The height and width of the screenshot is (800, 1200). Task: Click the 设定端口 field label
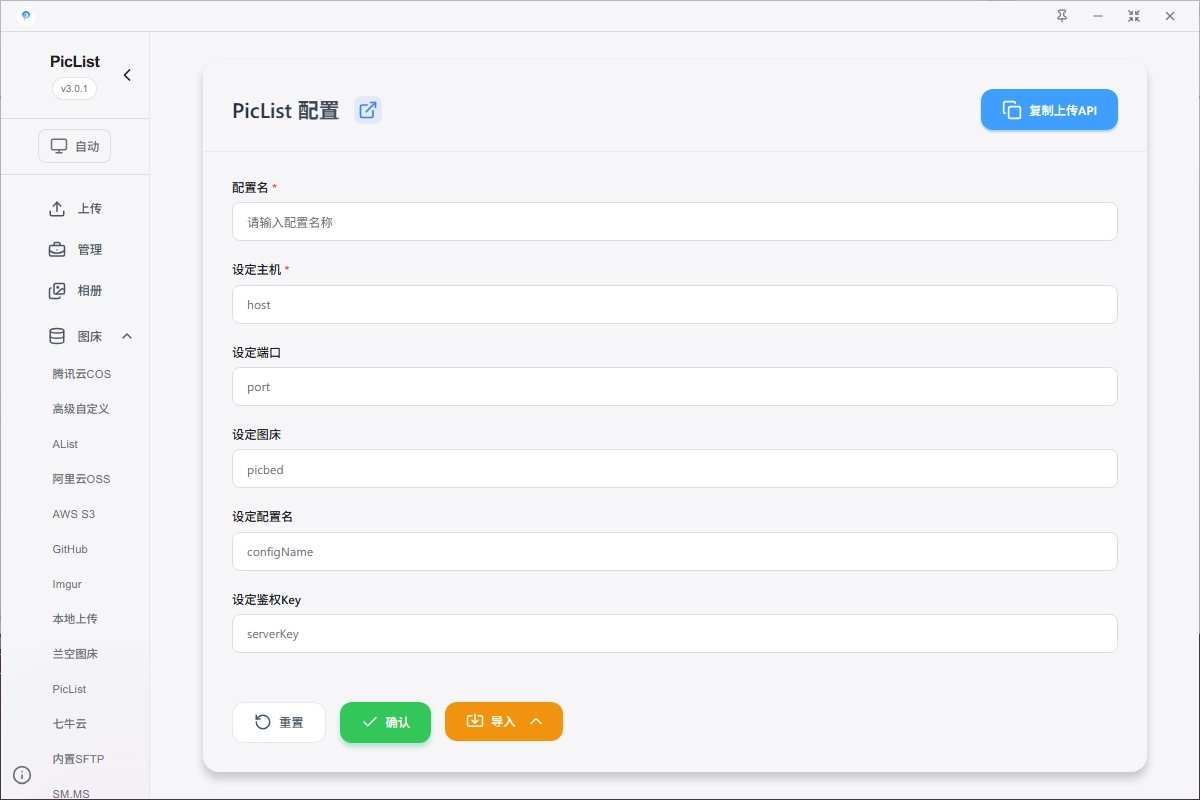[x=256, y=353]
